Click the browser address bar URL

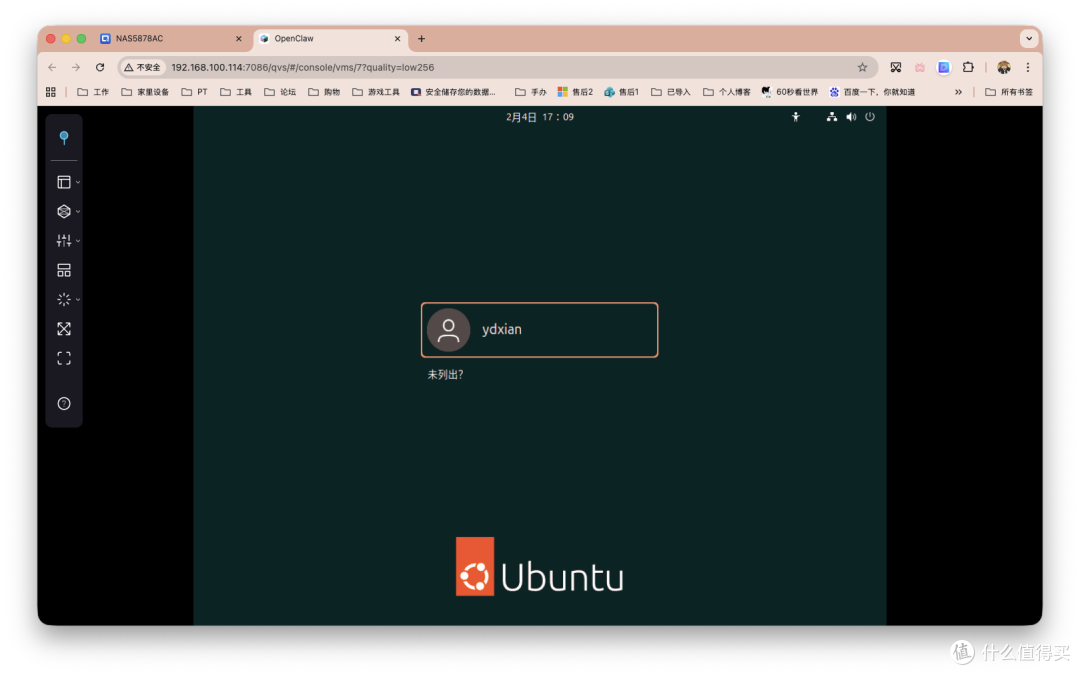point(302,68)
